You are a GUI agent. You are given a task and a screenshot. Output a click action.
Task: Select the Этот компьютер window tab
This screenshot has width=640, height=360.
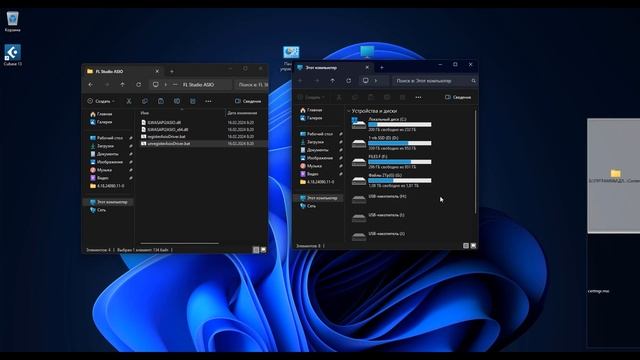click(333, 67)
